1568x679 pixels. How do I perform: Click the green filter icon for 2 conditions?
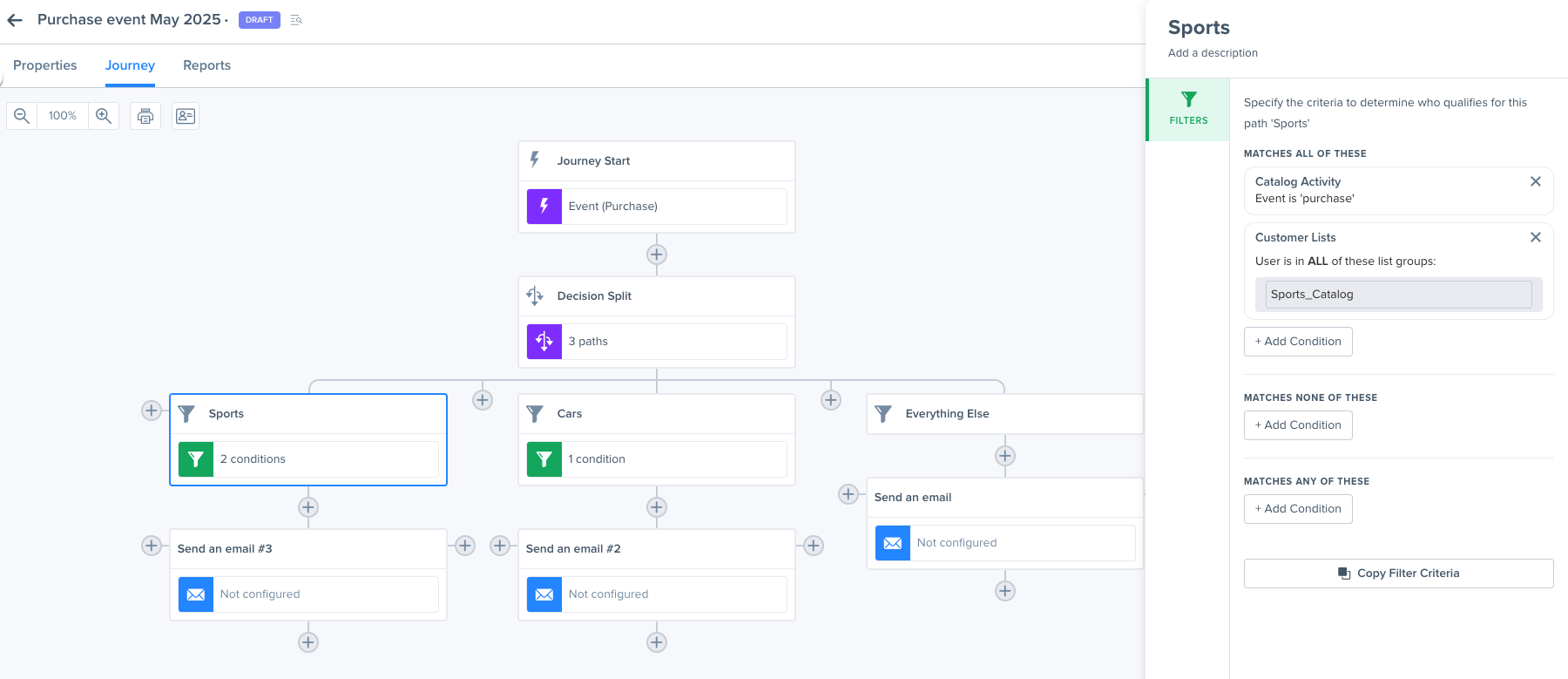point(196,459)
